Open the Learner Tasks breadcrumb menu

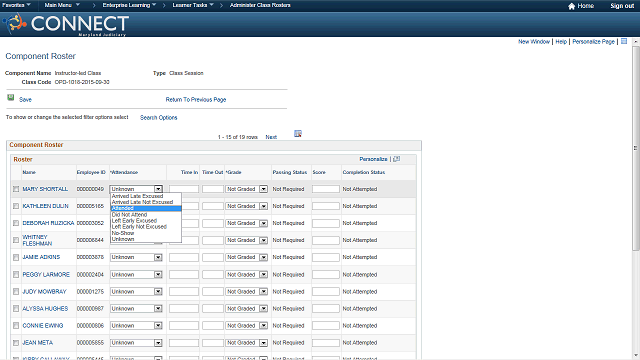pos(193,5)
